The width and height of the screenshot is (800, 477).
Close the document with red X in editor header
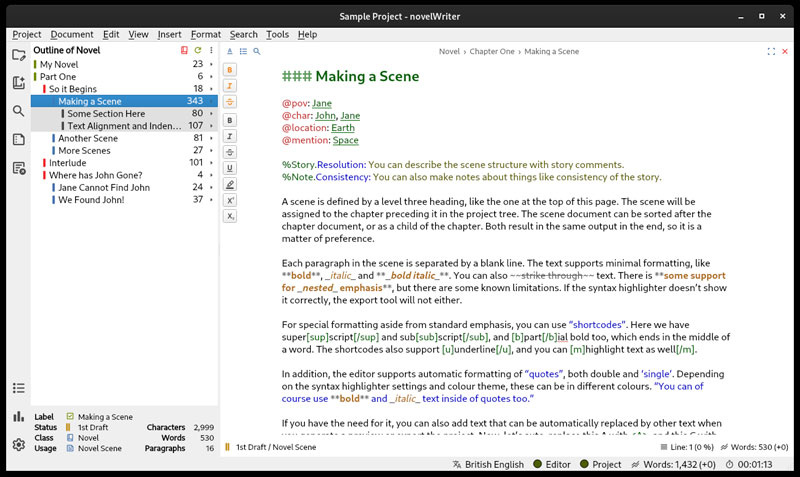[x=785, y=52]
